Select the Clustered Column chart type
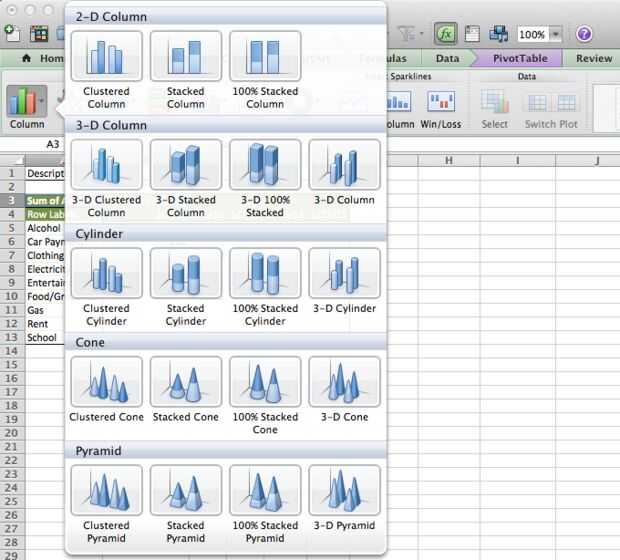 (106, 56)
